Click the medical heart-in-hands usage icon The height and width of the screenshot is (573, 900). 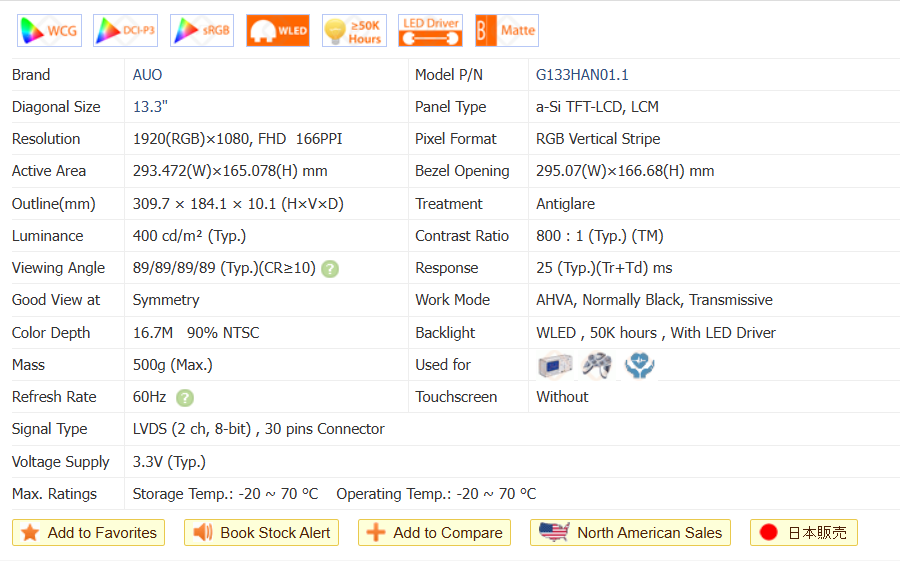(639, 365)
